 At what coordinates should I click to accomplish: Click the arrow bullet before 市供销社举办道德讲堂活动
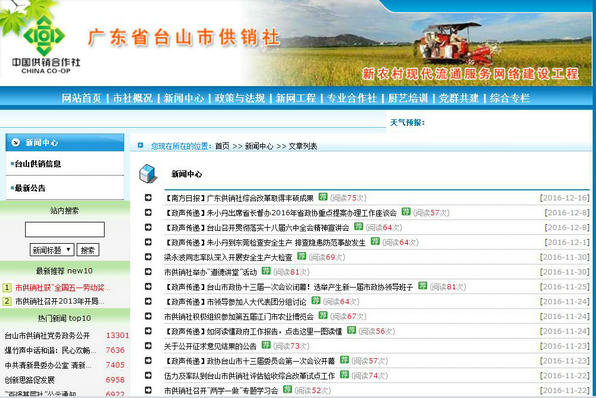[148, 272]
